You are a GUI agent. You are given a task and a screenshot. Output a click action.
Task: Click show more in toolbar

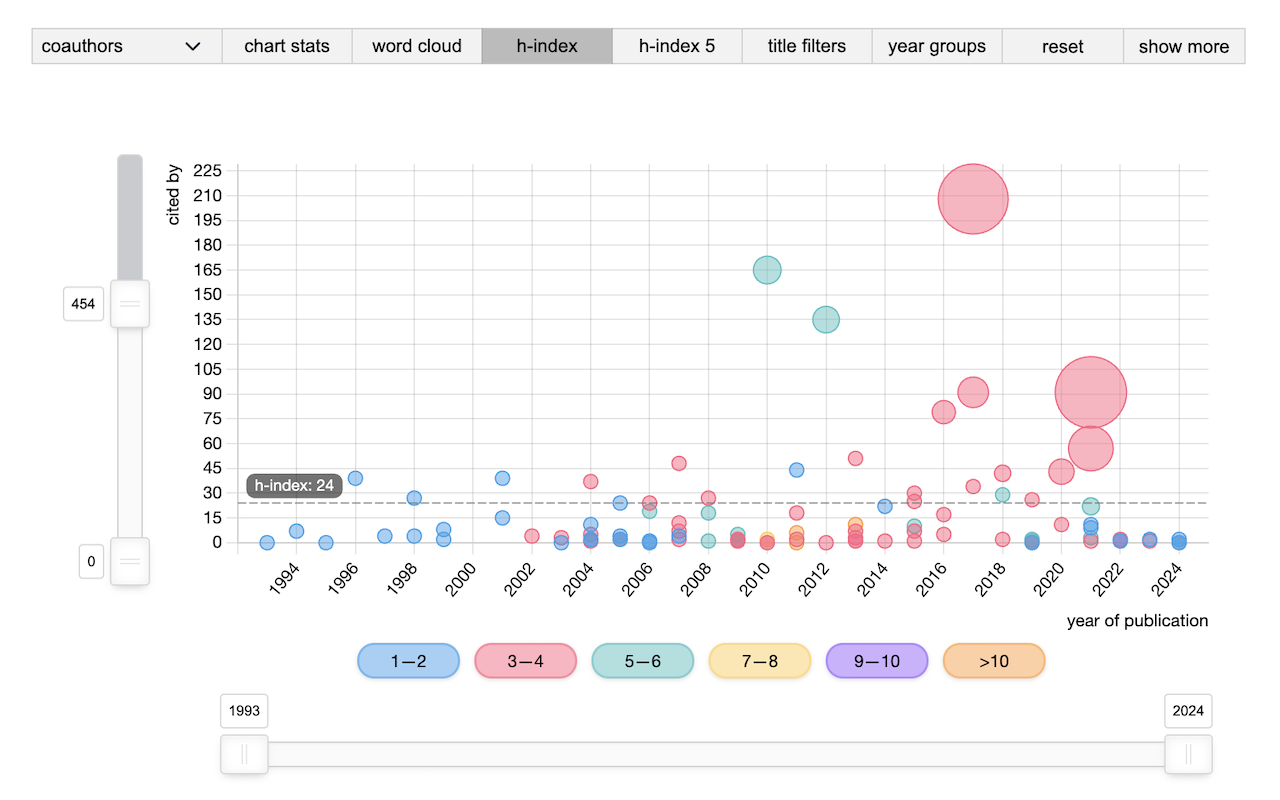point(1184,46)
